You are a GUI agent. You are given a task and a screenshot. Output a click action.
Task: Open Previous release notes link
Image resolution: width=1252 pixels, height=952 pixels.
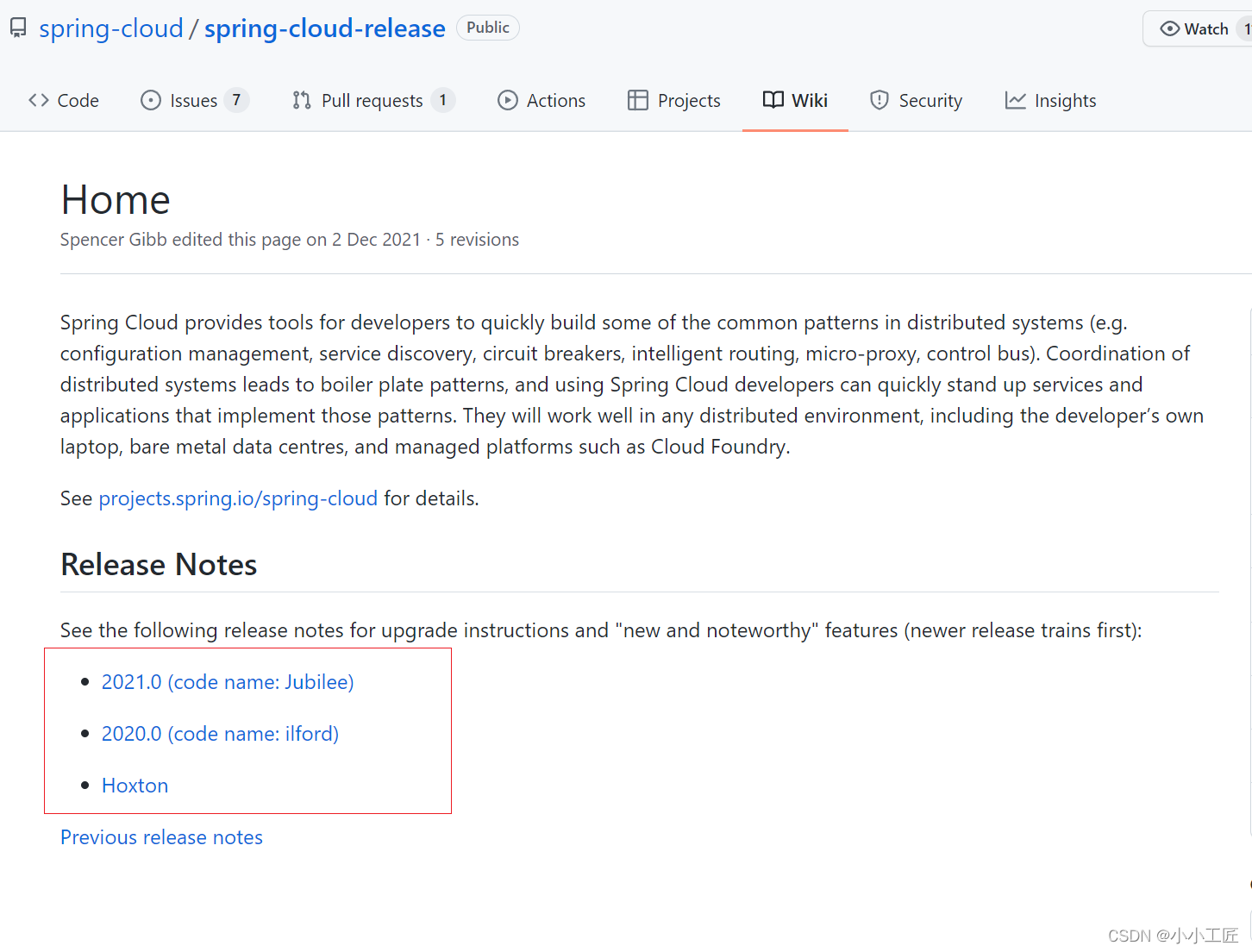pos(161,837)
